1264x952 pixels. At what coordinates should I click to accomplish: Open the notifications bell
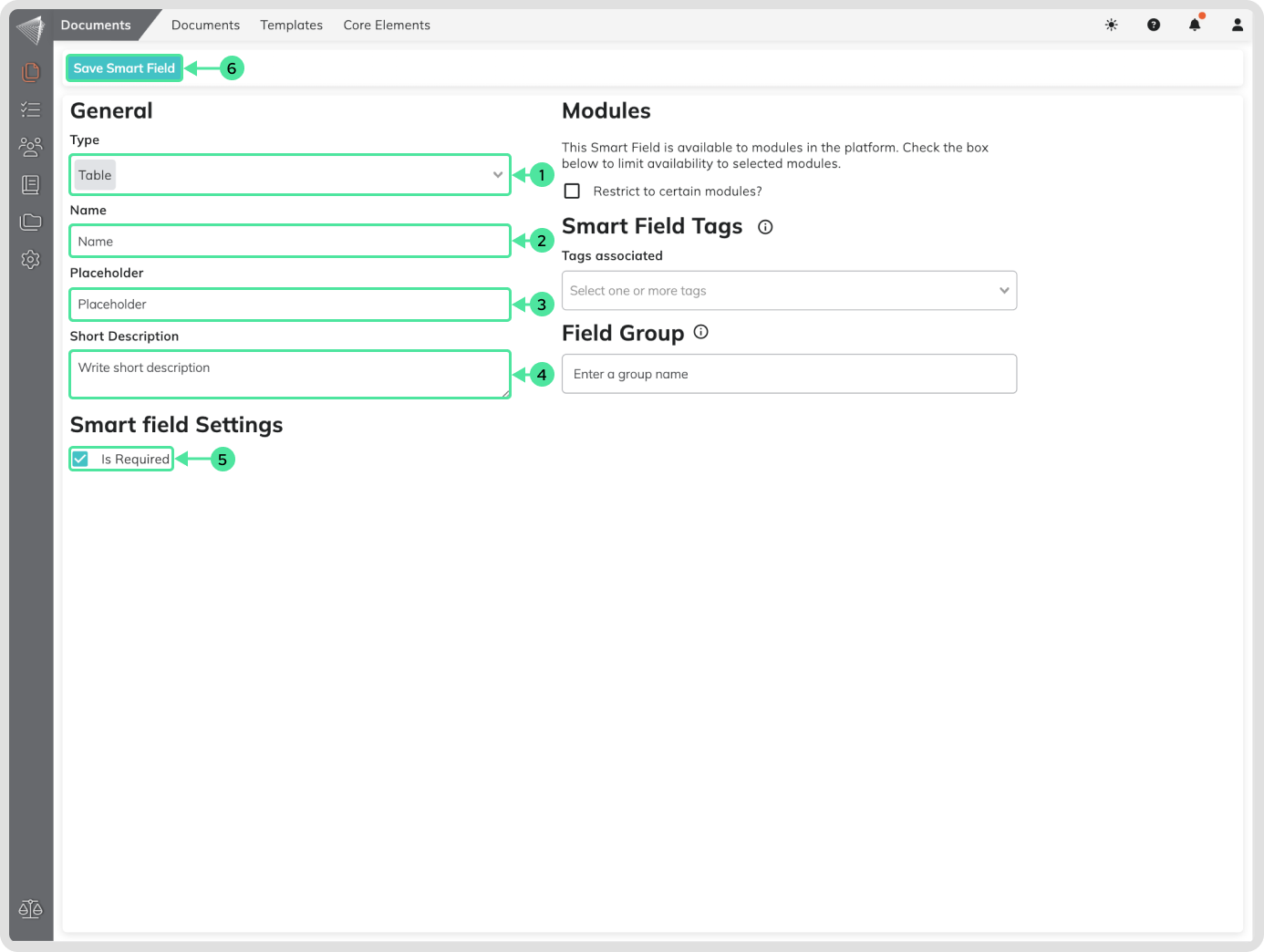tap(1195, 25)
